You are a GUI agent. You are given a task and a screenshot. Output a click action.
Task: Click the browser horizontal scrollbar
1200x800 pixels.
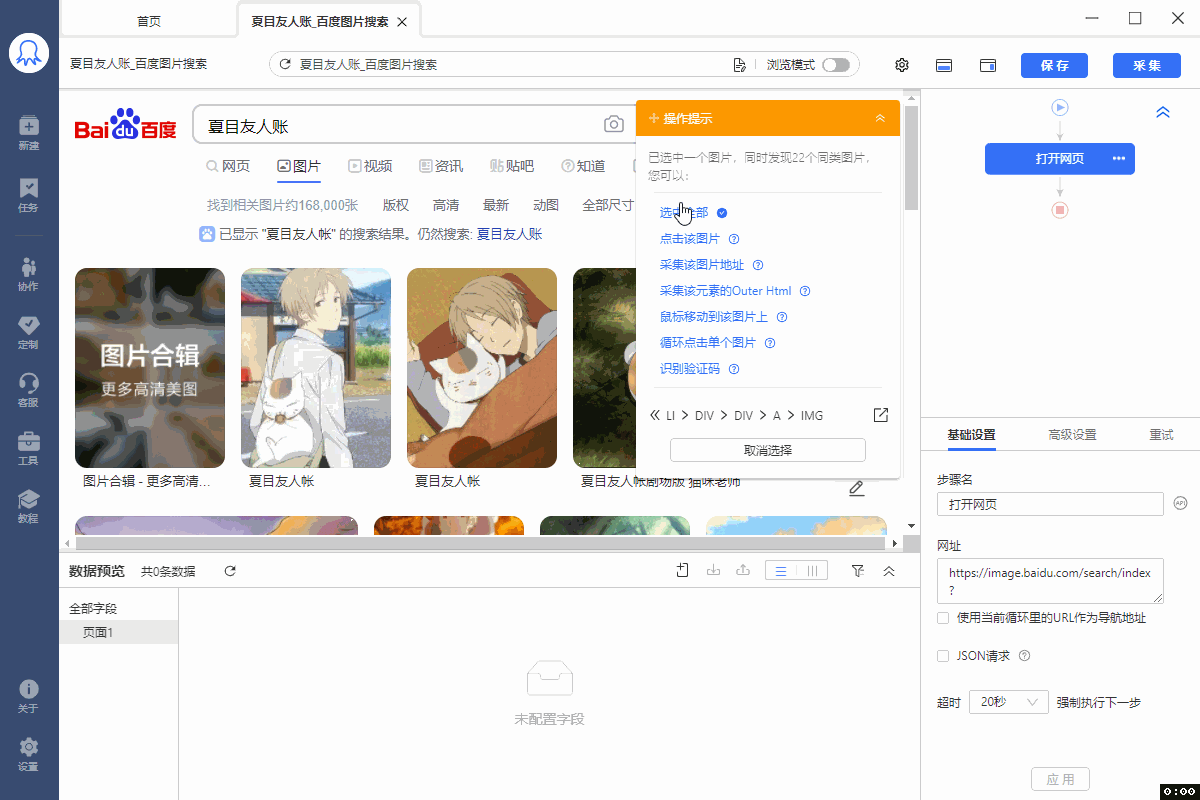pyautogui.click(x=481, y=543)
